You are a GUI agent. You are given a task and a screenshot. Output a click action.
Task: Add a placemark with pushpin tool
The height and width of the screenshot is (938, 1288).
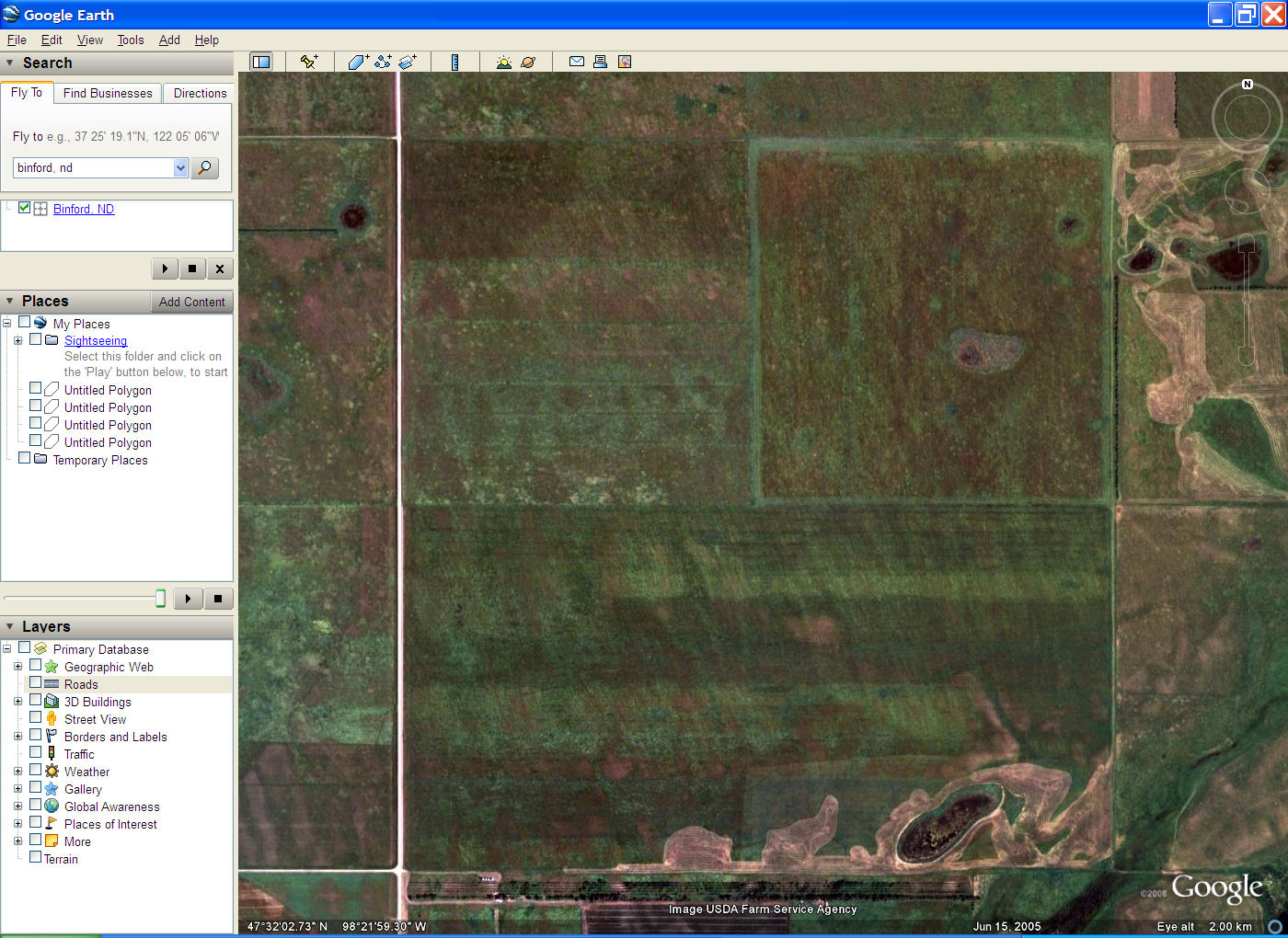309,62
